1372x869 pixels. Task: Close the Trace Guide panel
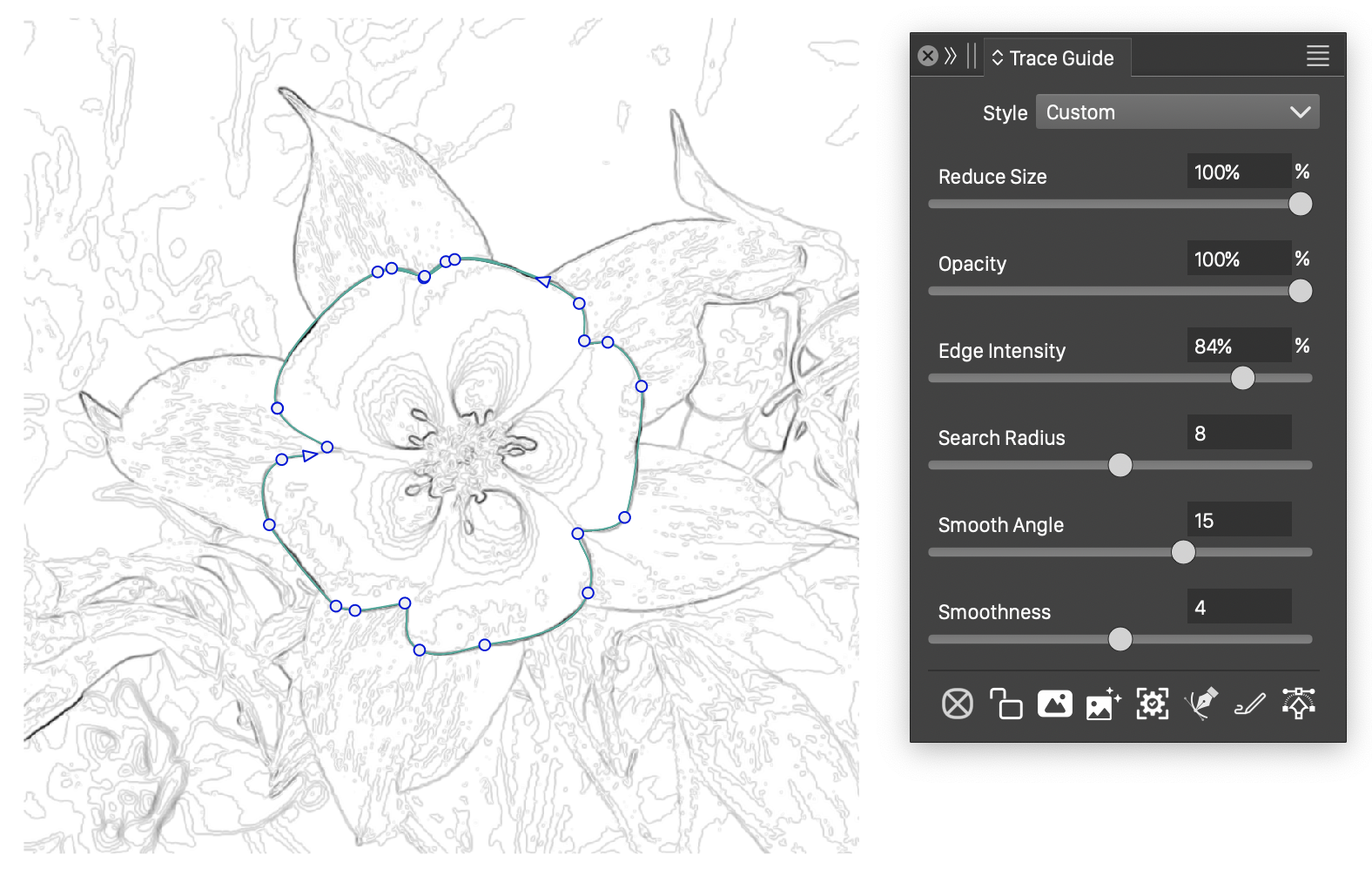click(x=928, y=57)
